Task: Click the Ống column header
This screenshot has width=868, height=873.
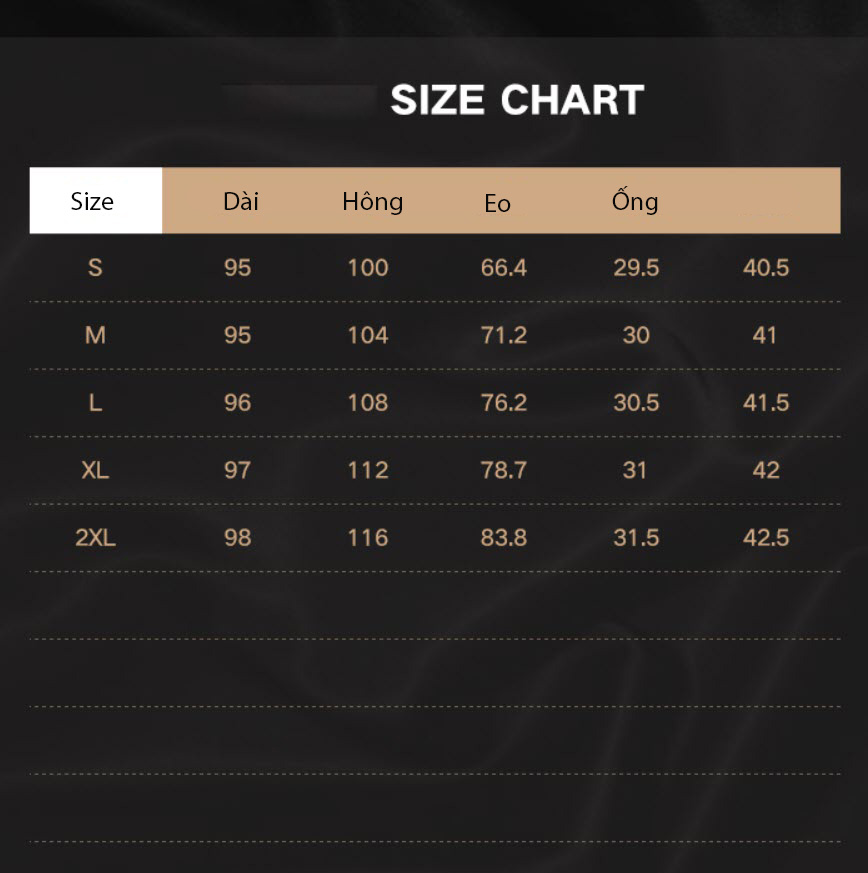Action: (635, 200)
